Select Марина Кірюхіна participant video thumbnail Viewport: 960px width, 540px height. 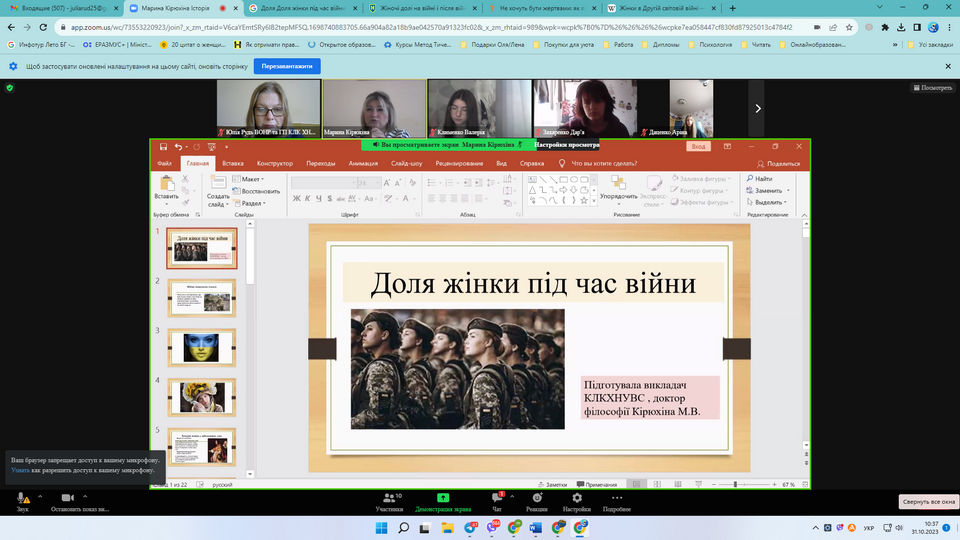pos(375,108)
